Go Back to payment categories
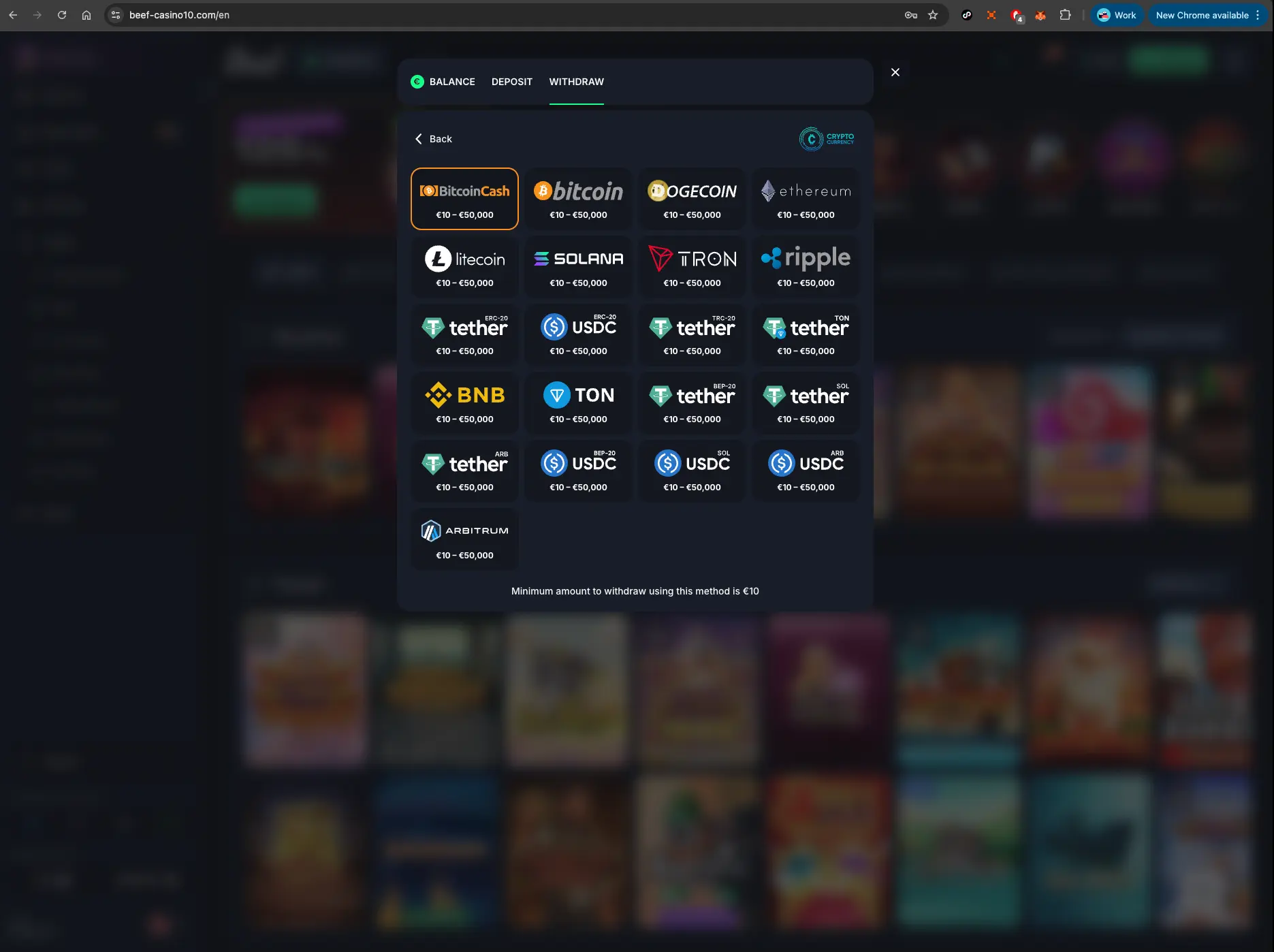 pyautogui.click(x=433, y=139)
